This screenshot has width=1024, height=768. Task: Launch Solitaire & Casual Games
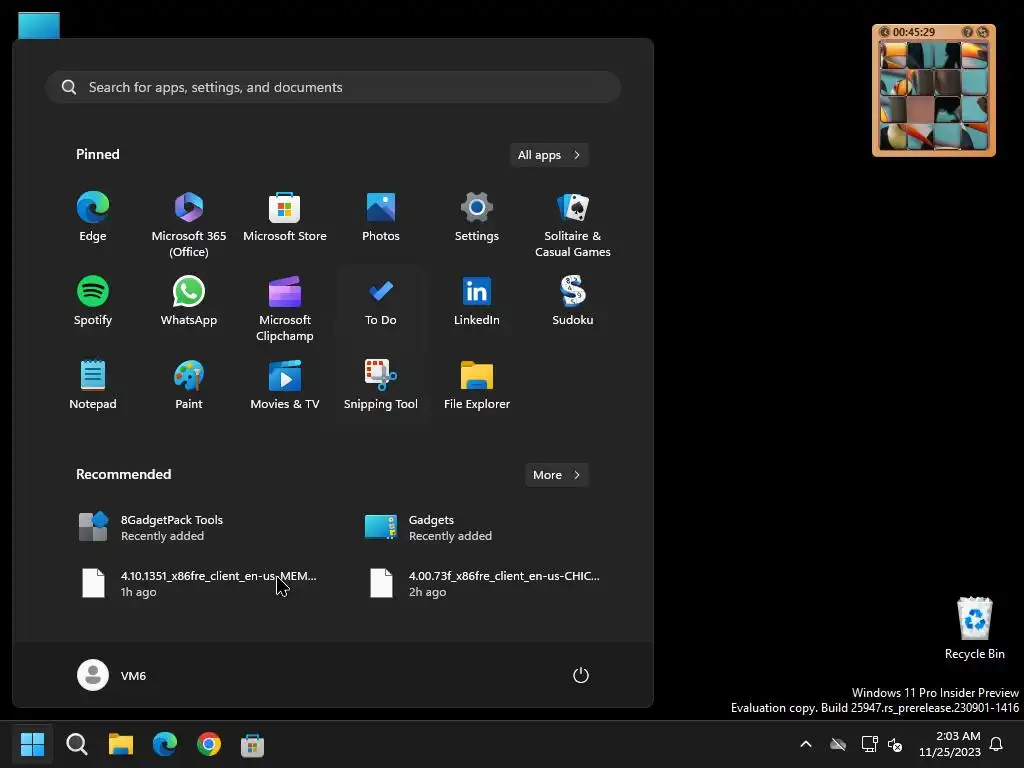[573, 224]
